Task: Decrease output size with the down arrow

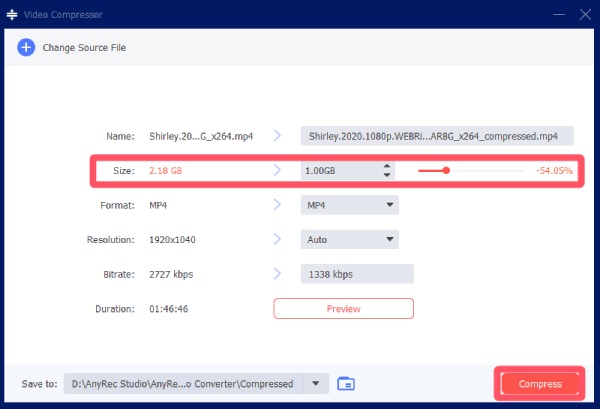Action: click(387, 176)
